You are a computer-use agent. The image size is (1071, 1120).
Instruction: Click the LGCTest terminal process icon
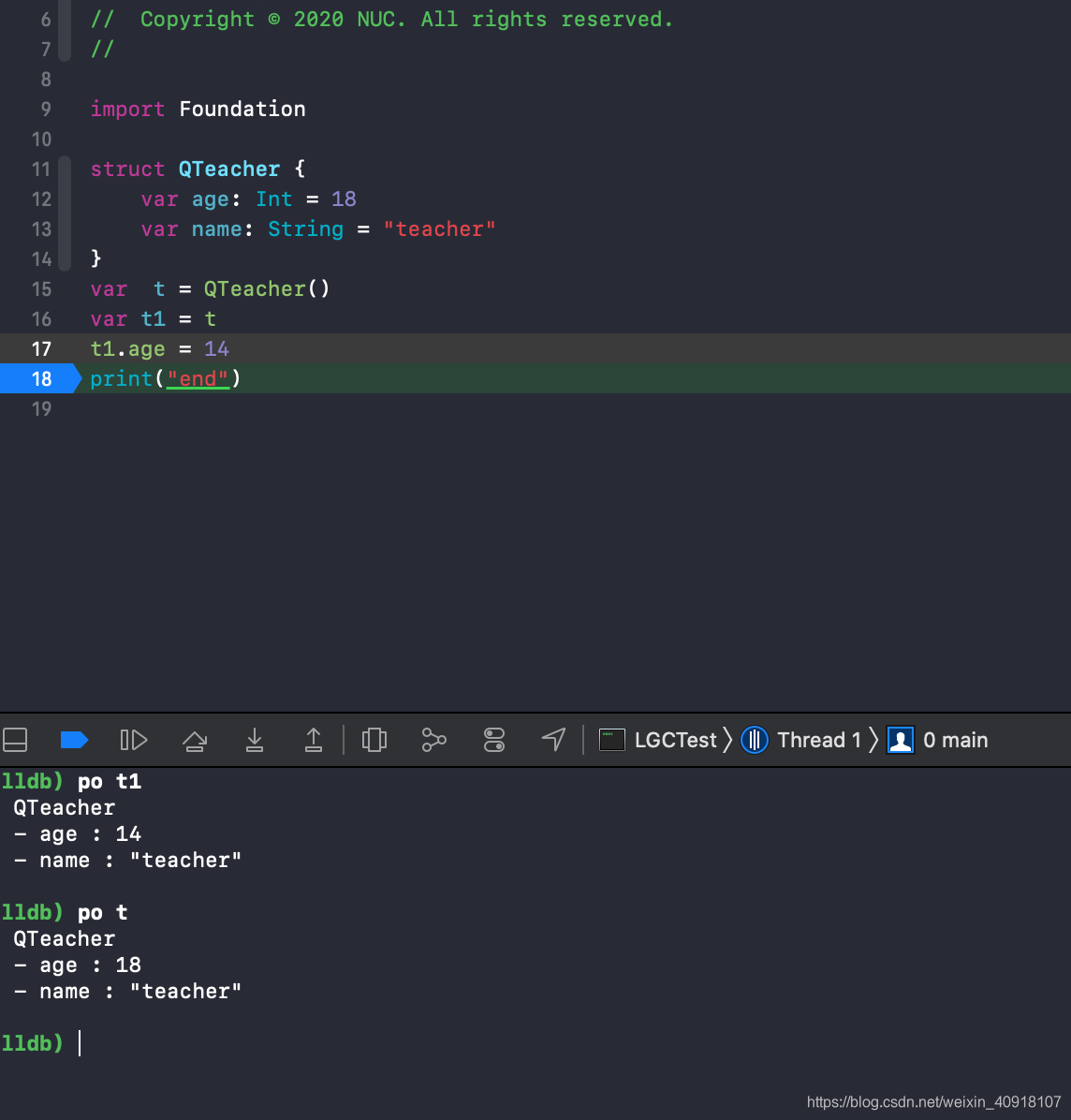click(x=612, y=740)
